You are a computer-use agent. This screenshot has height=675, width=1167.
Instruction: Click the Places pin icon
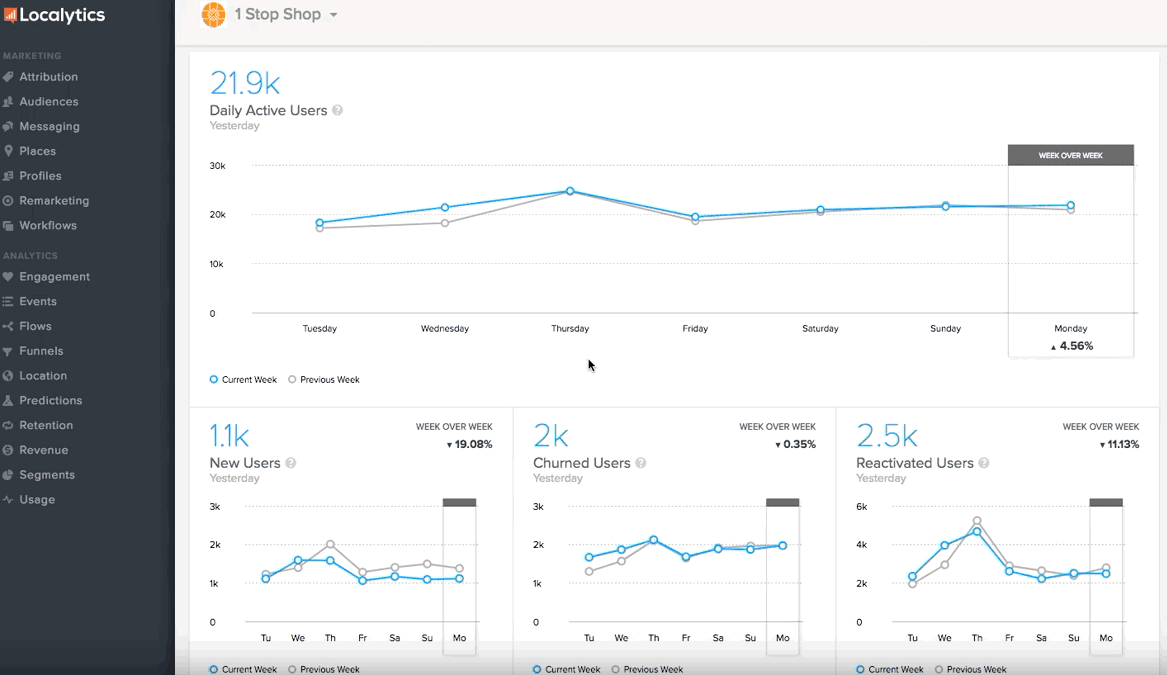[8, 151]
